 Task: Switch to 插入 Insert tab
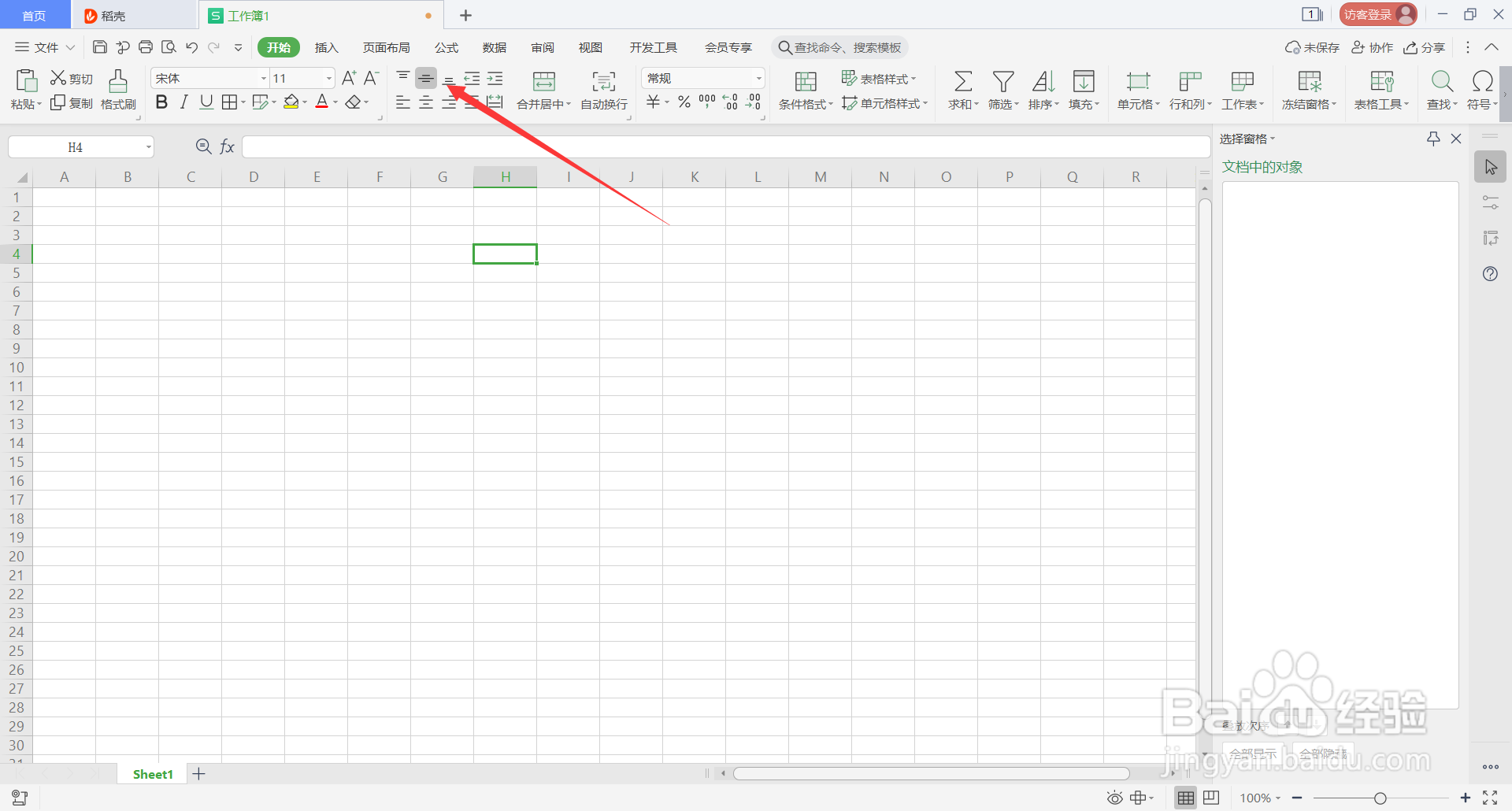(x=326, y=47)
